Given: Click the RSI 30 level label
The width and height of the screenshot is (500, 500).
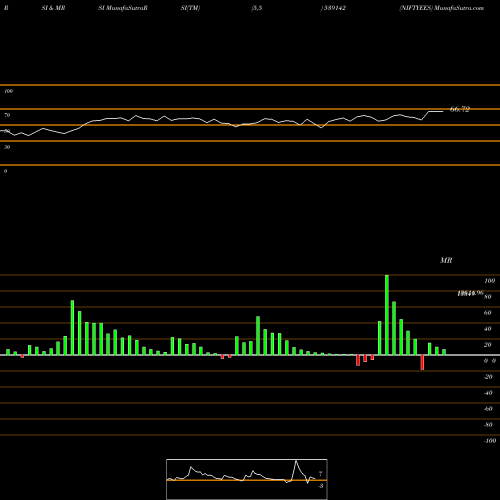Looking at the screenshot, I should tap(7, 147).
